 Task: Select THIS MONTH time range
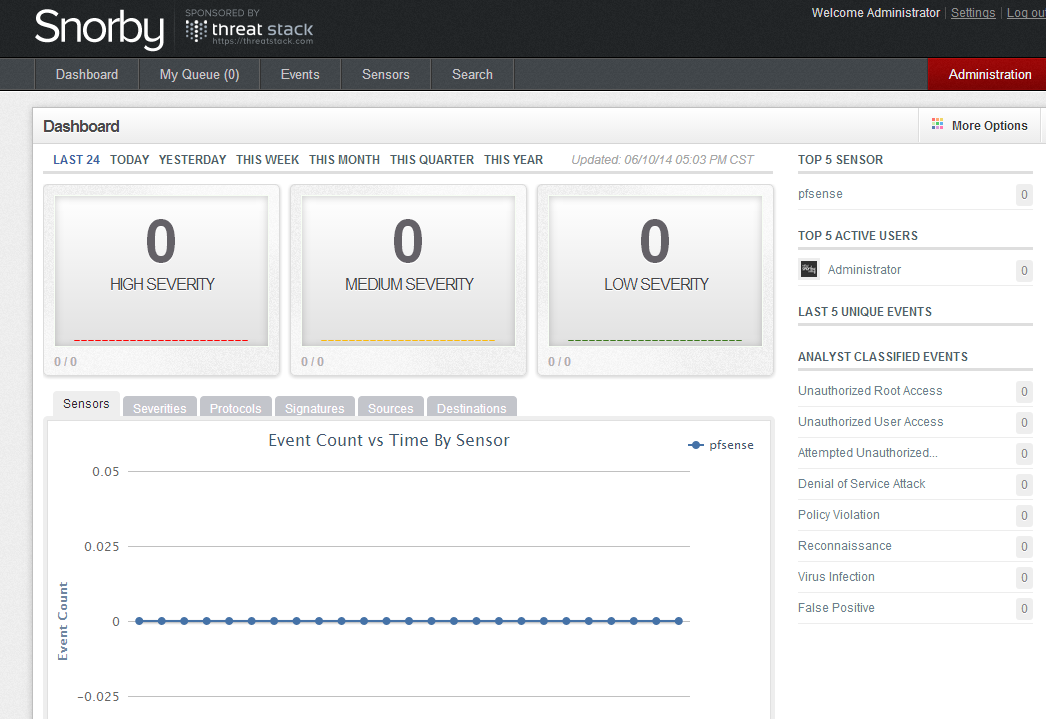[x=344, y=159]
